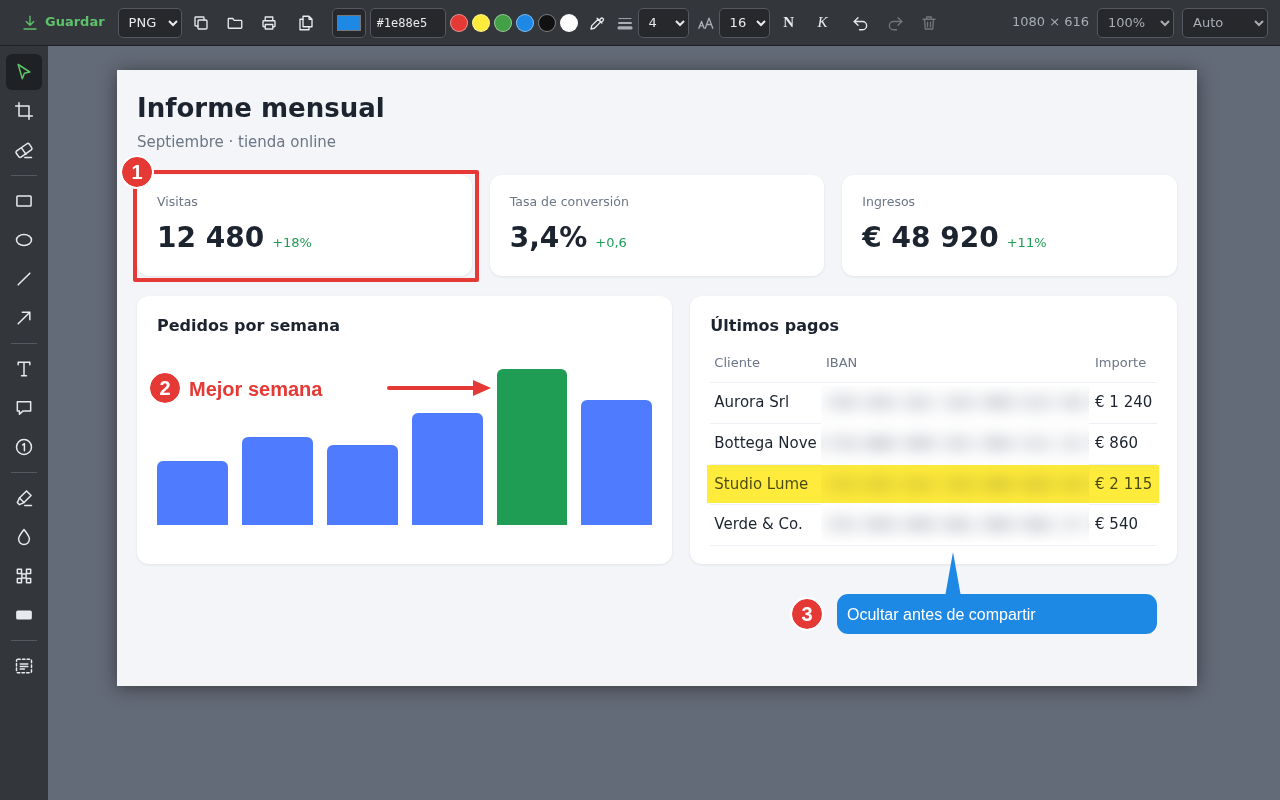Click the 'Mejor semana' text annotation
Viewport: 1280px width, 800px height.
256,389
